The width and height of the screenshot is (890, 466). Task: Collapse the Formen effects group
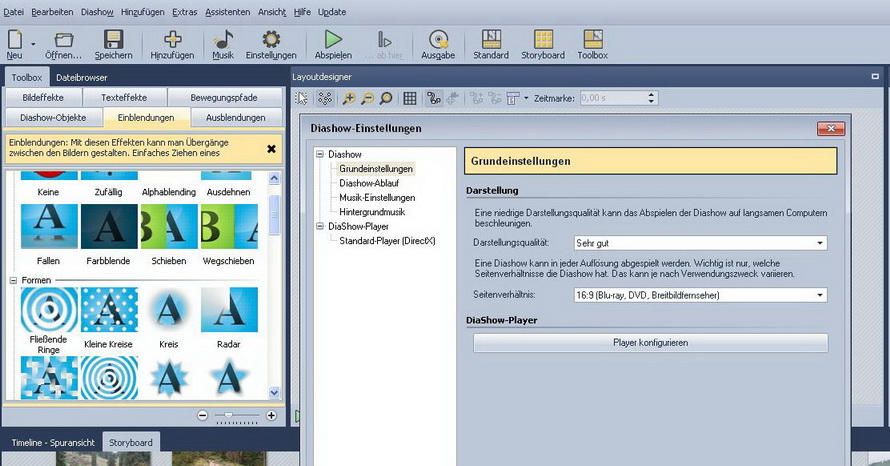pyautogui.click(x=14, y=280)
